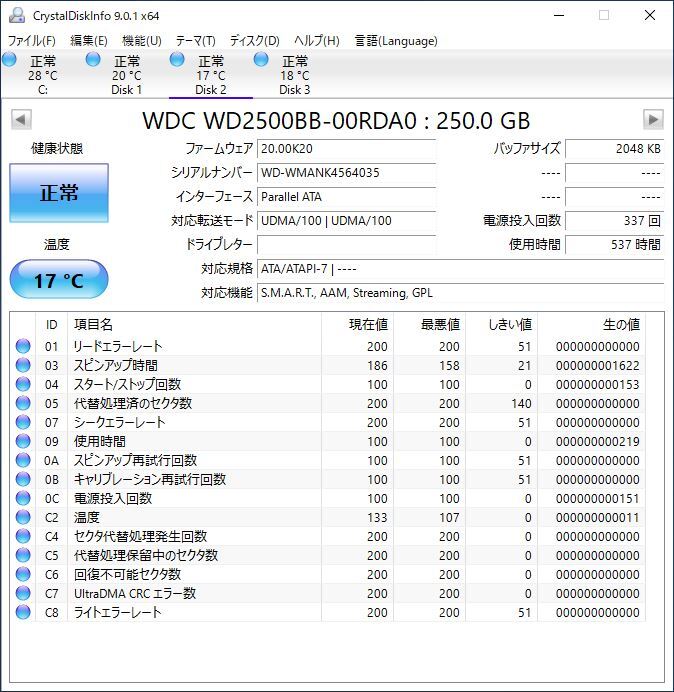Click status orb for リードエラーレート row

[x=23, y=346]
